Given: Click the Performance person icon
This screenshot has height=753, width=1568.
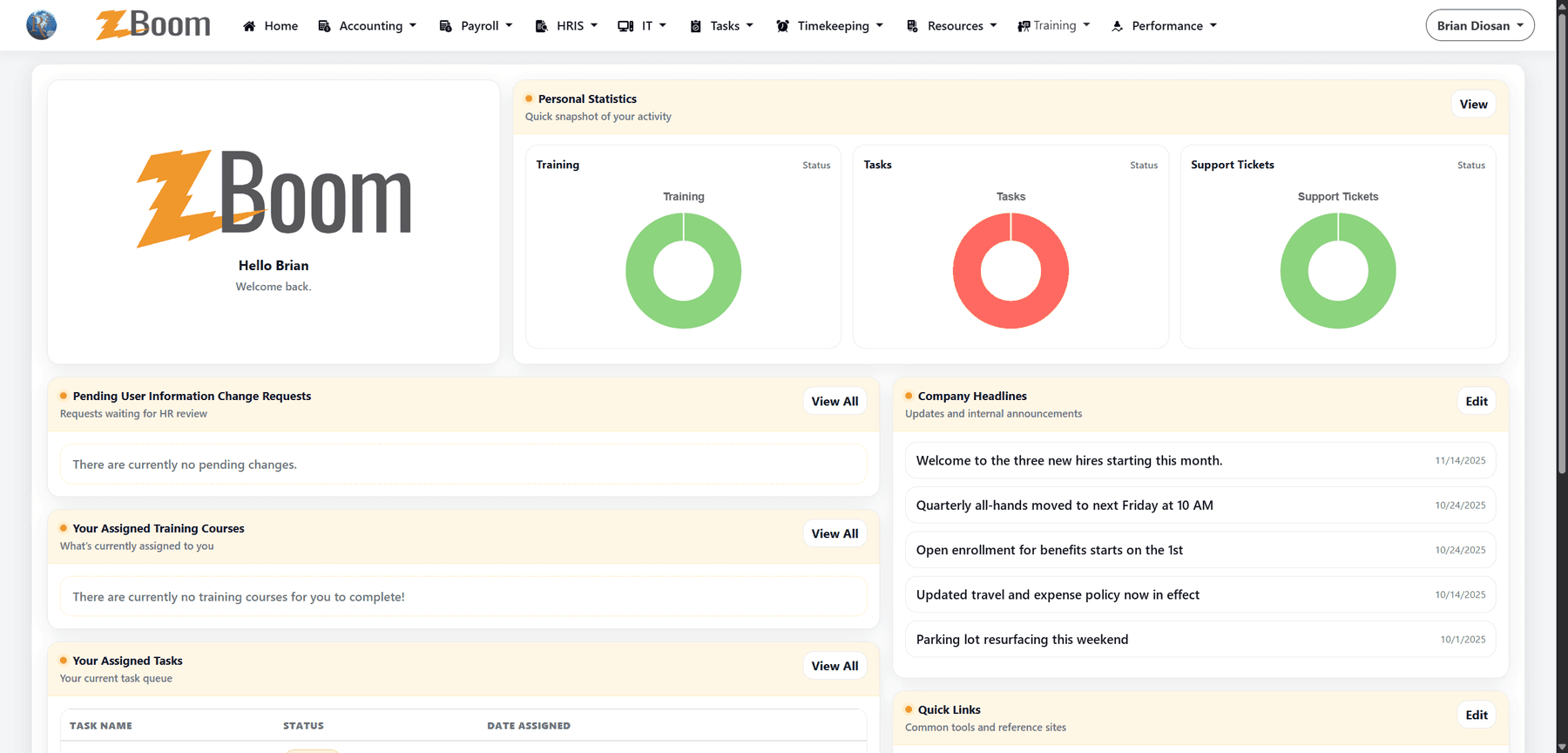Looking at the screenshot, I should 1118,26.
